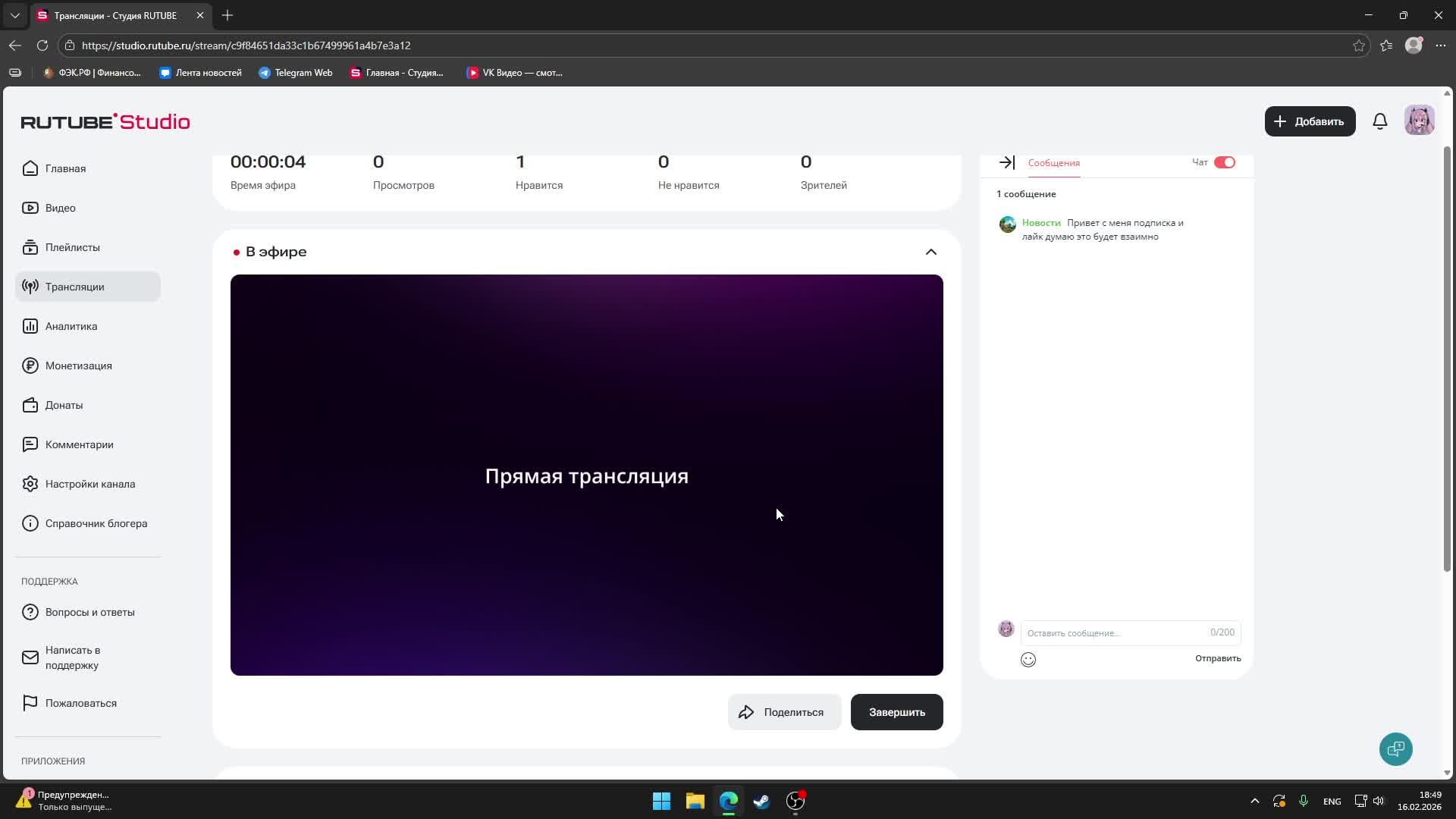
Task: Toggle the Чат switch off
Action: pos(1224,162)
